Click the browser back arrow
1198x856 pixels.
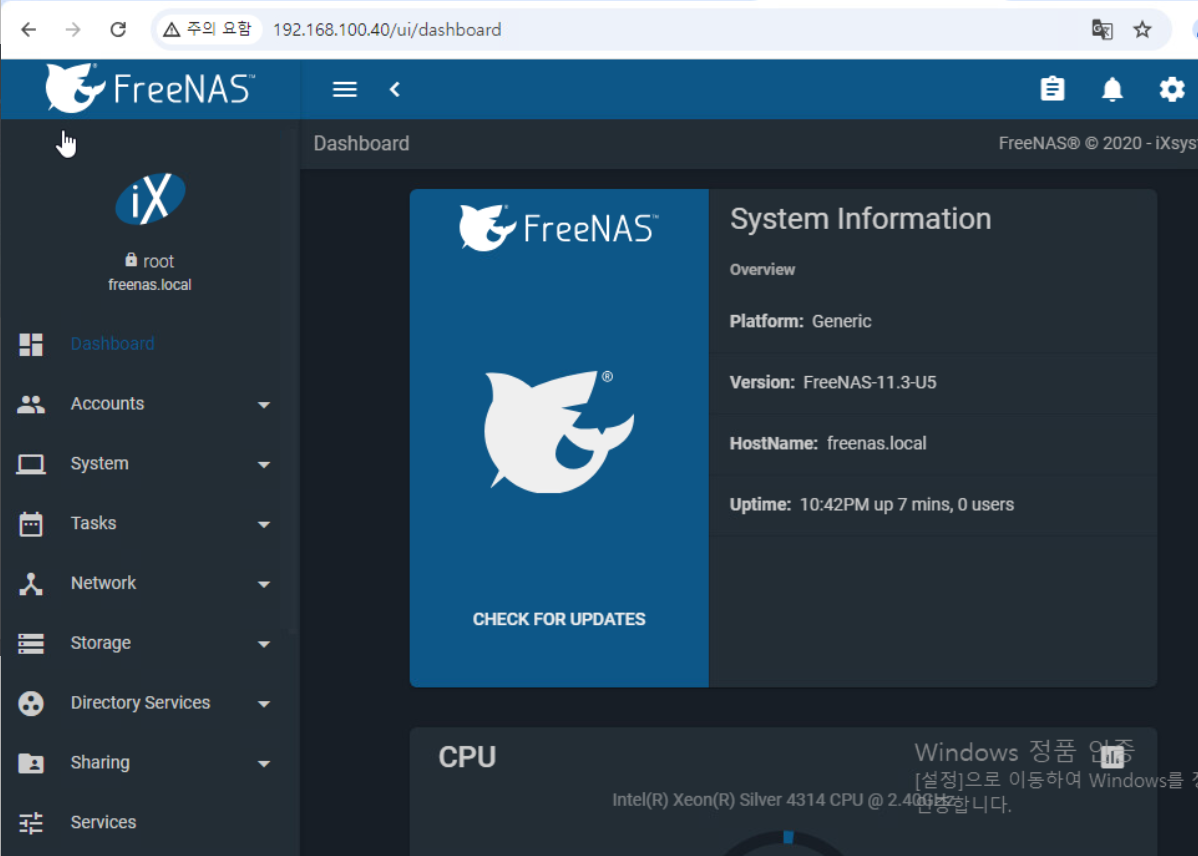[28, 30]
